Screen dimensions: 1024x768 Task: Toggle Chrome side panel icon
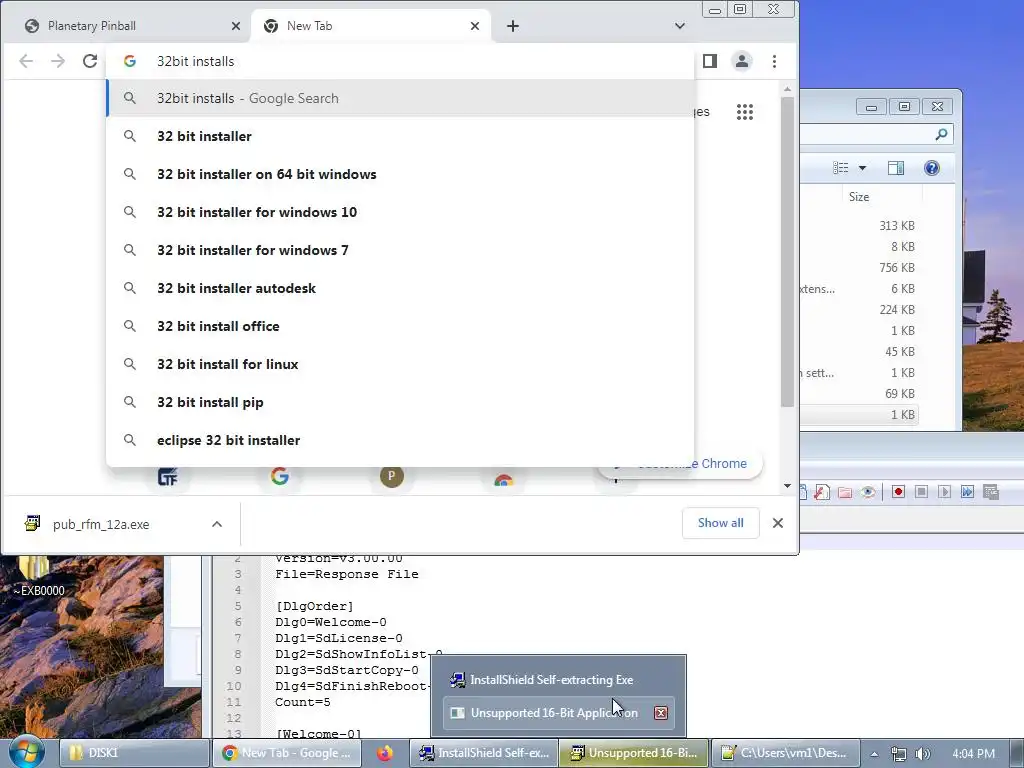pyautogui.click(x=710, y=61)
